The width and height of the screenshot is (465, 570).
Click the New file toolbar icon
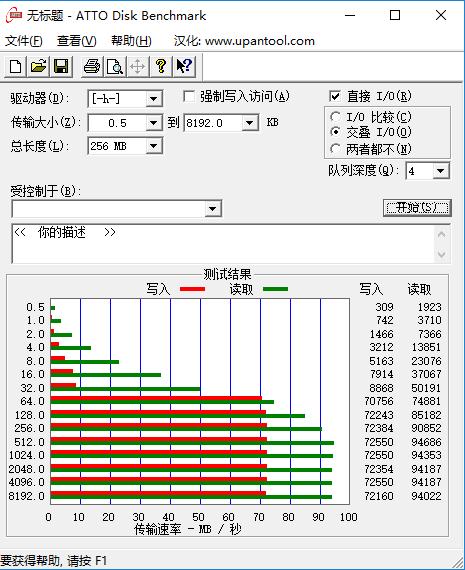[x=15, y=67]
